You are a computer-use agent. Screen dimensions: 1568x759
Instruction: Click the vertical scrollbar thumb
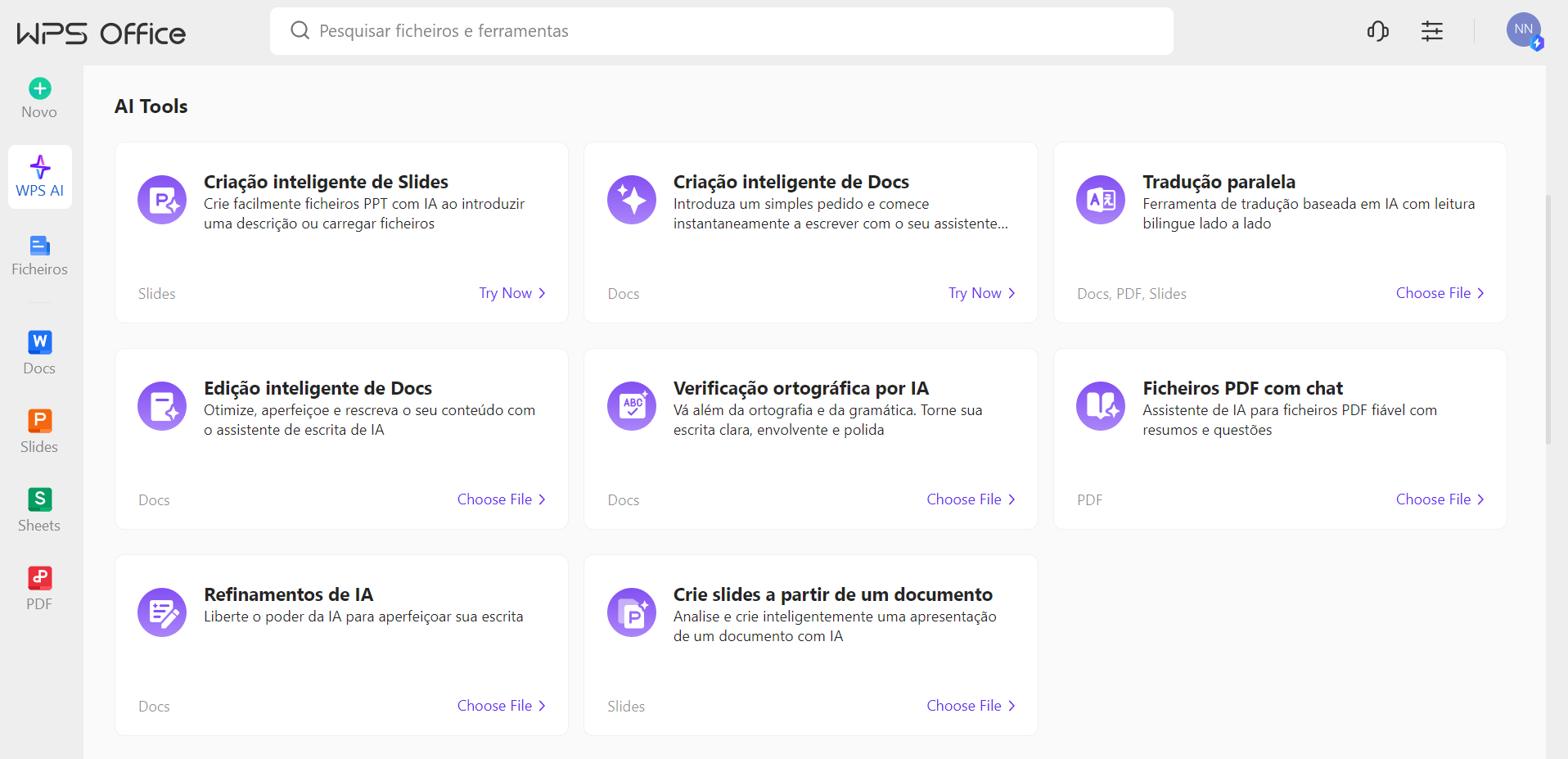pyautogui.click(x=1548, y=319)
